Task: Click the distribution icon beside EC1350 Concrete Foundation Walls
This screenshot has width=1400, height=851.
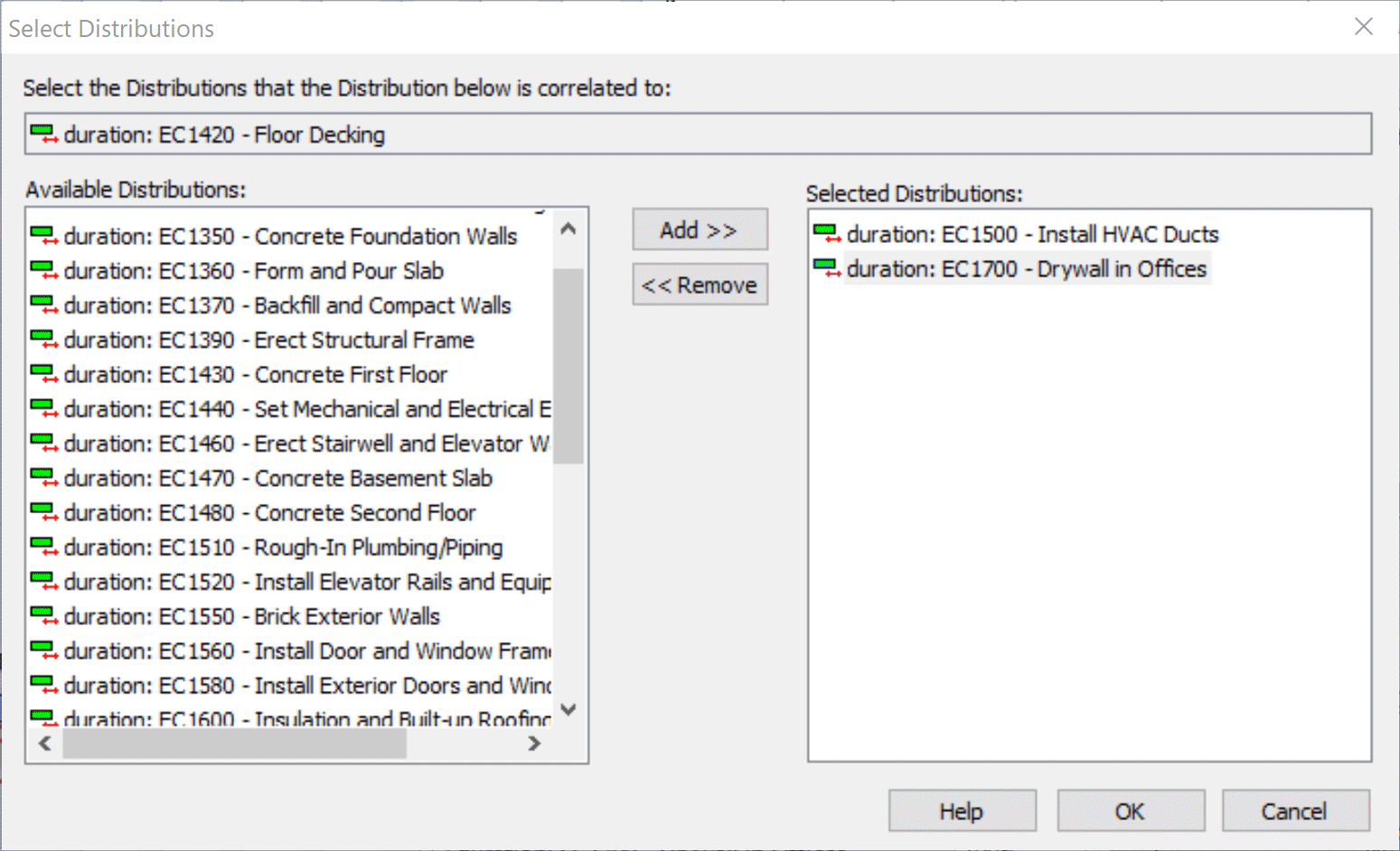Action: pos(43,236)
